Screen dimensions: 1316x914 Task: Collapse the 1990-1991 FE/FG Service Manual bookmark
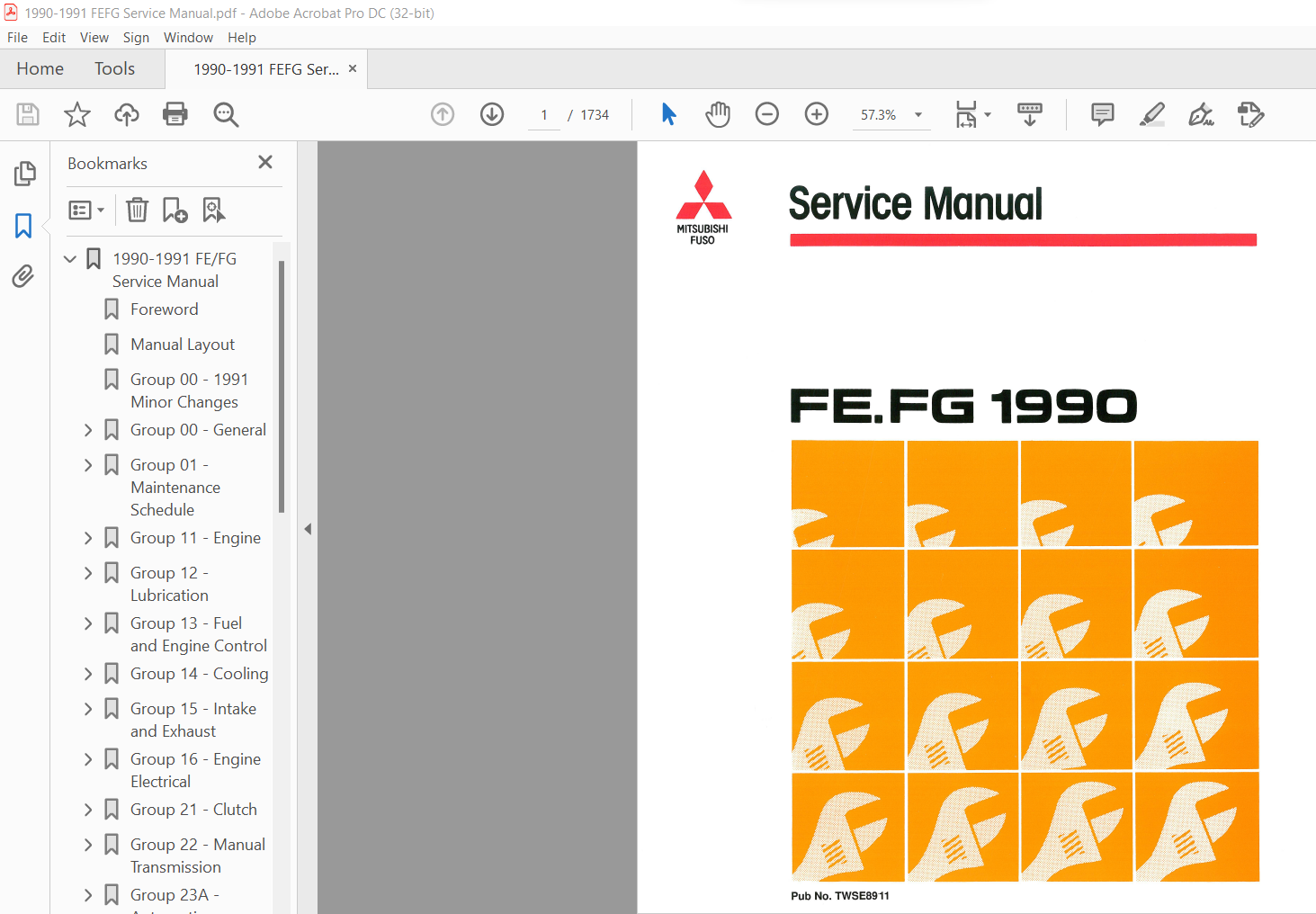point(70,259)
